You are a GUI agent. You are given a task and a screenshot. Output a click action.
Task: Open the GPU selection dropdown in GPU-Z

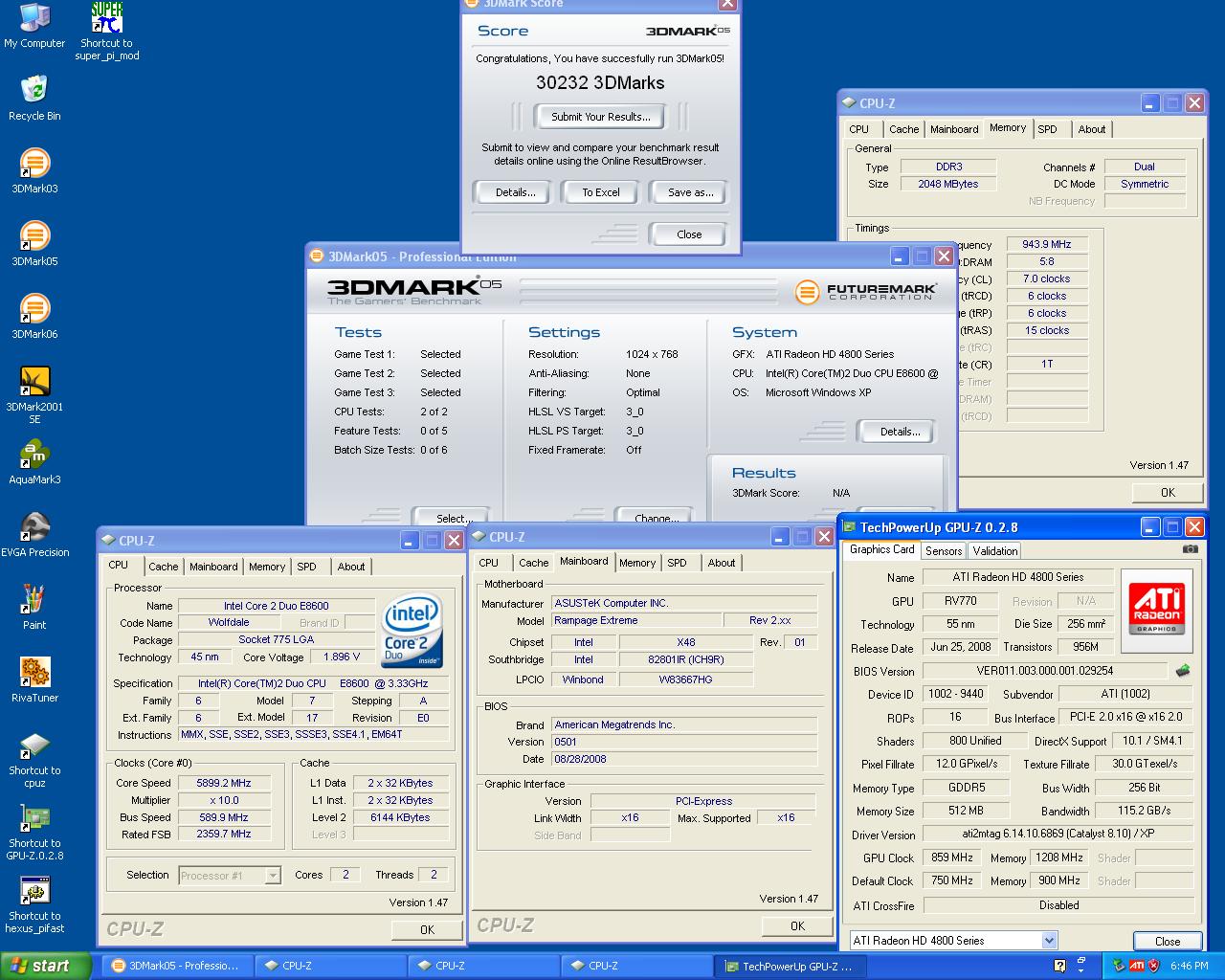[x=1049, y=941]
